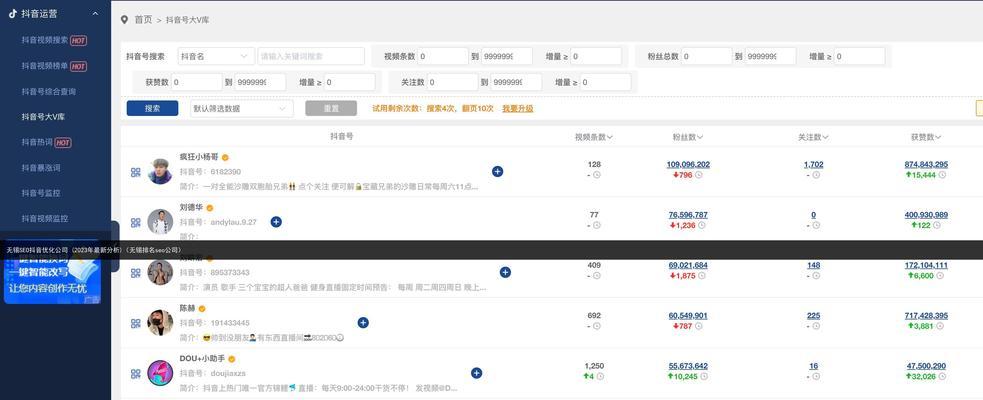This screenshot has height=400, width=983.
Task: Open 抖音号监控 in sidebar
Action: (x=41, y=193)
